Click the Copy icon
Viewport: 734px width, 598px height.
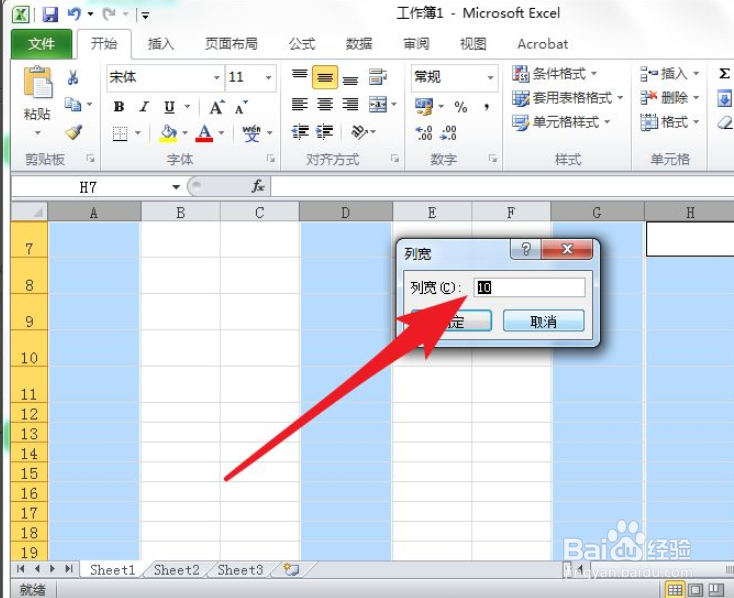point(73,104)
